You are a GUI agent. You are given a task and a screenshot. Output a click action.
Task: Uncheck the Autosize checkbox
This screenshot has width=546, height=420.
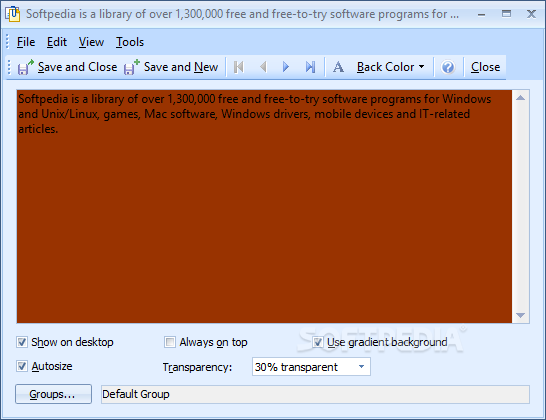coord(22,366)
